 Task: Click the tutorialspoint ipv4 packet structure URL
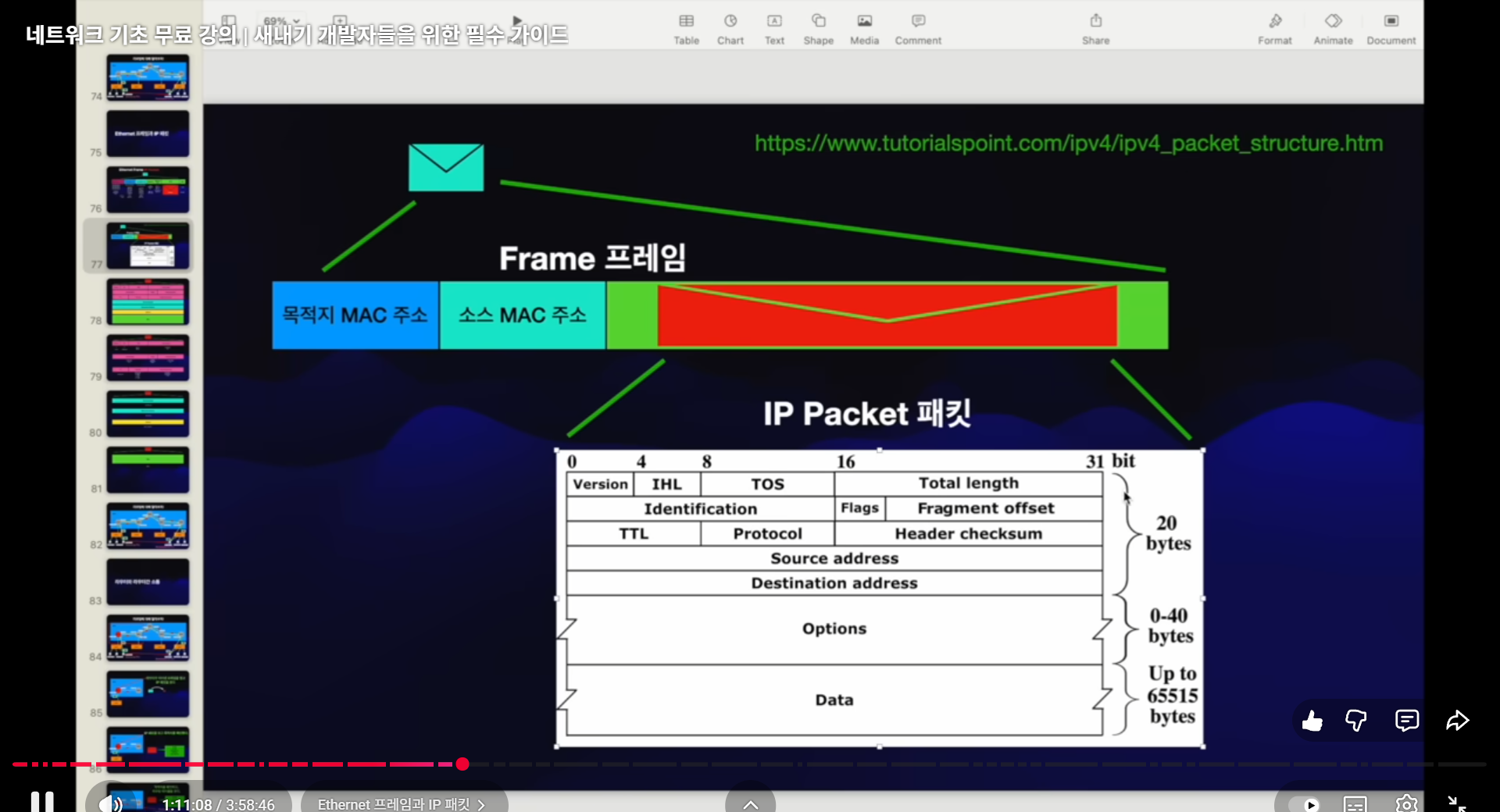click(1068, 144)
